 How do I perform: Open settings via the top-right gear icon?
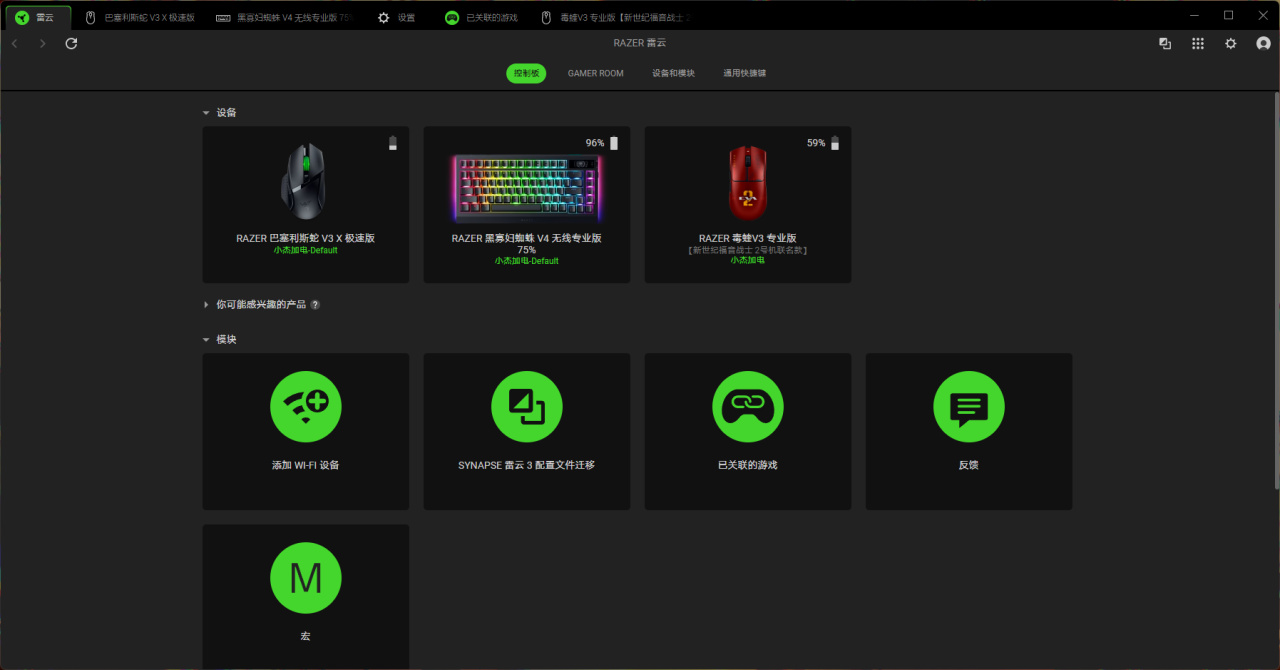[x=1231, y=44]
